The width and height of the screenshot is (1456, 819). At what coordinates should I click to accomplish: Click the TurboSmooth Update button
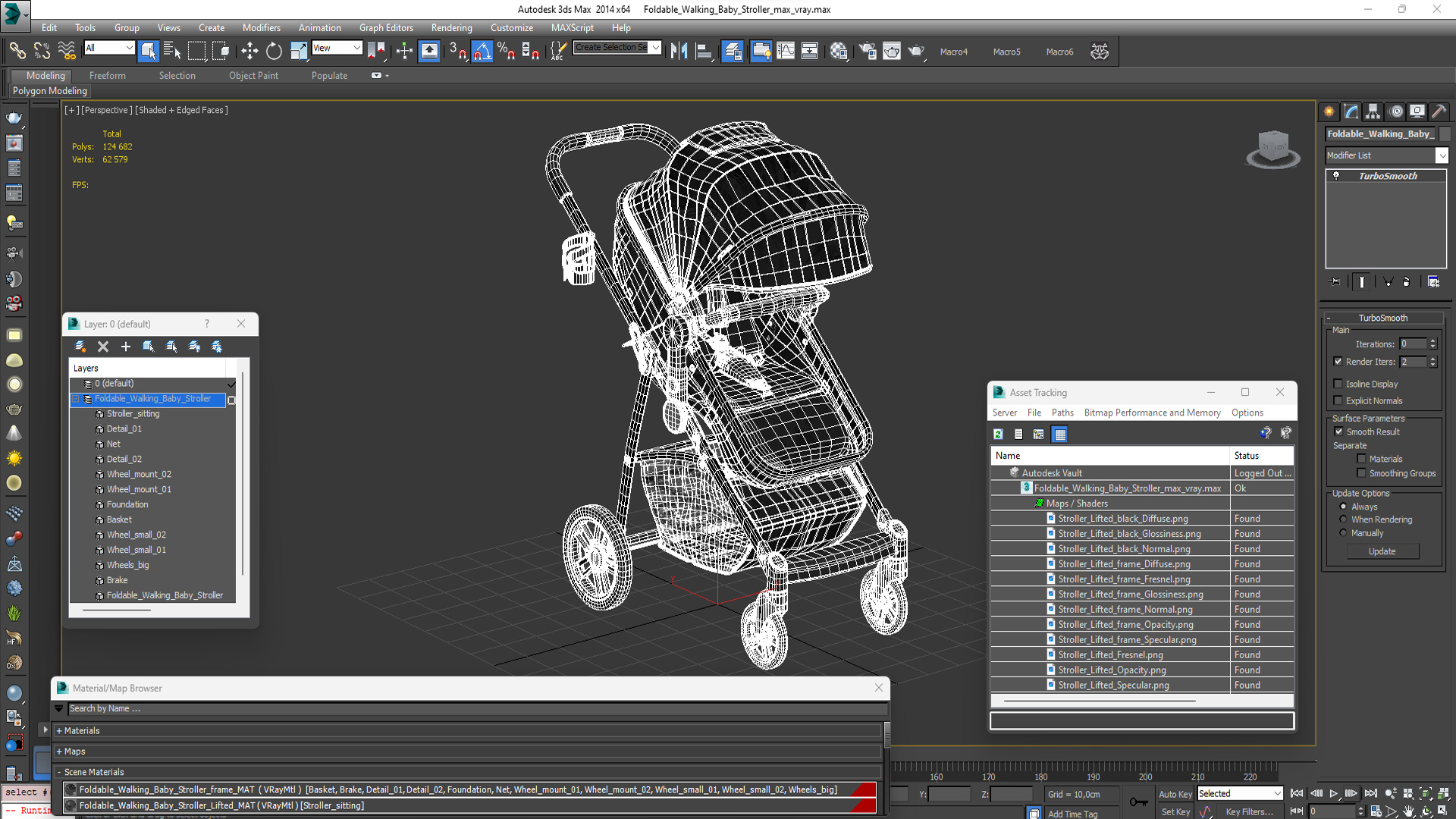point(1382,551)
